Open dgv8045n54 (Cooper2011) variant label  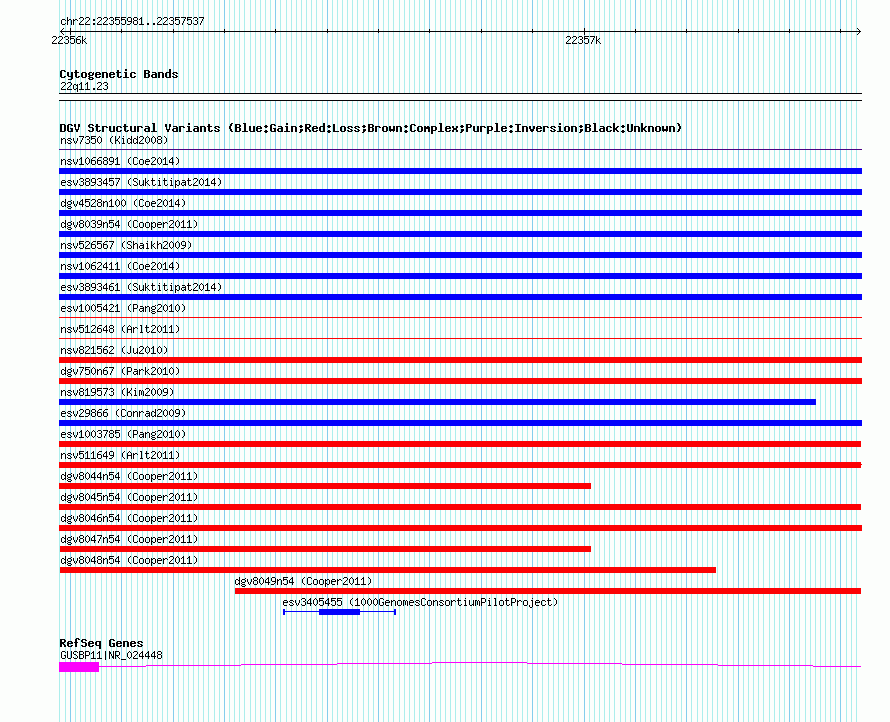129,497
